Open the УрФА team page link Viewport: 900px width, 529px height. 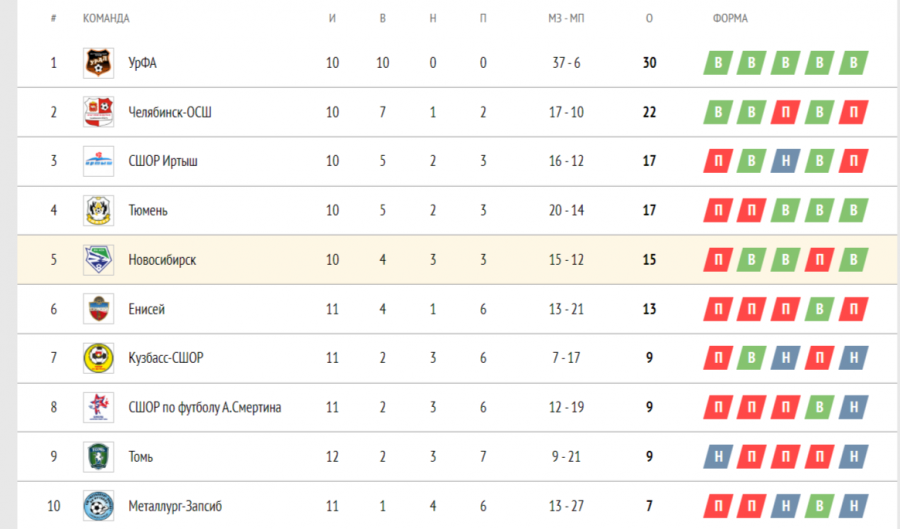click(142, 63)
